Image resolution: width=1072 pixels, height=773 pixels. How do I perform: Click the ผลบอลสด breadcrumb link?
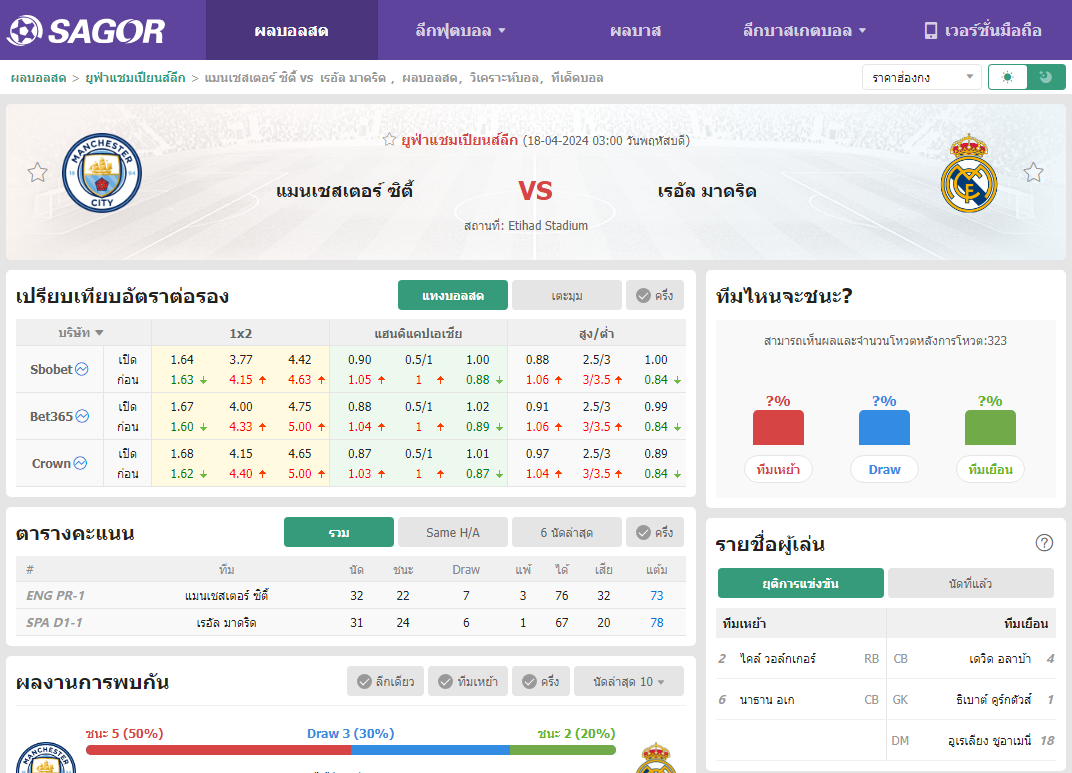tap(38, 78)
